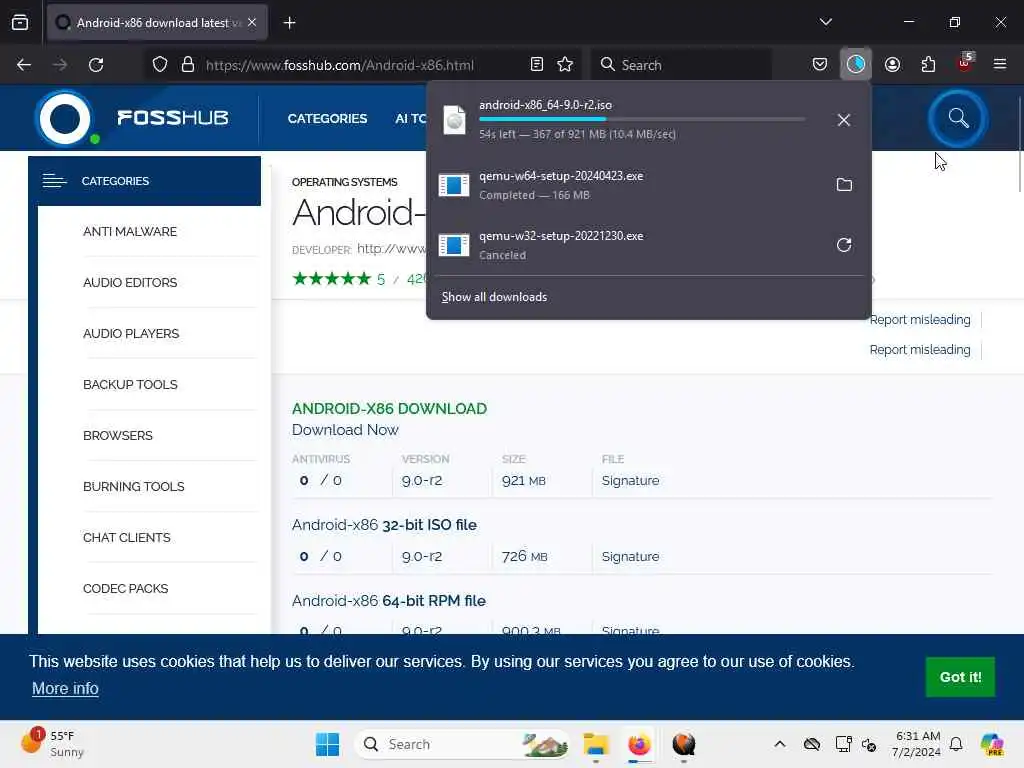Open the list all tabs chevron
Screen dimensions: 1024x768
click(x=825, y=22)
